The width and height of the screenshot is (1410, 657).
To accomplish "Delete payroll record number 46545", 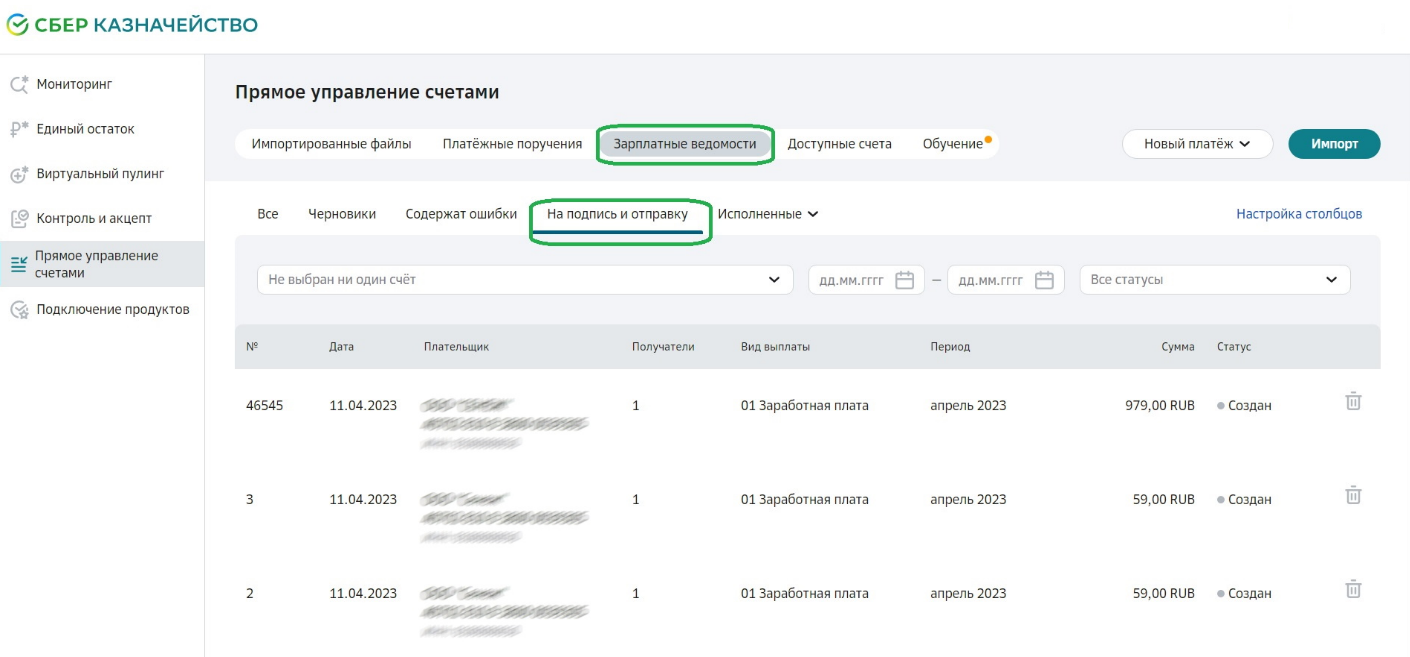I will pyautogui.click(x=1353, y=402).
